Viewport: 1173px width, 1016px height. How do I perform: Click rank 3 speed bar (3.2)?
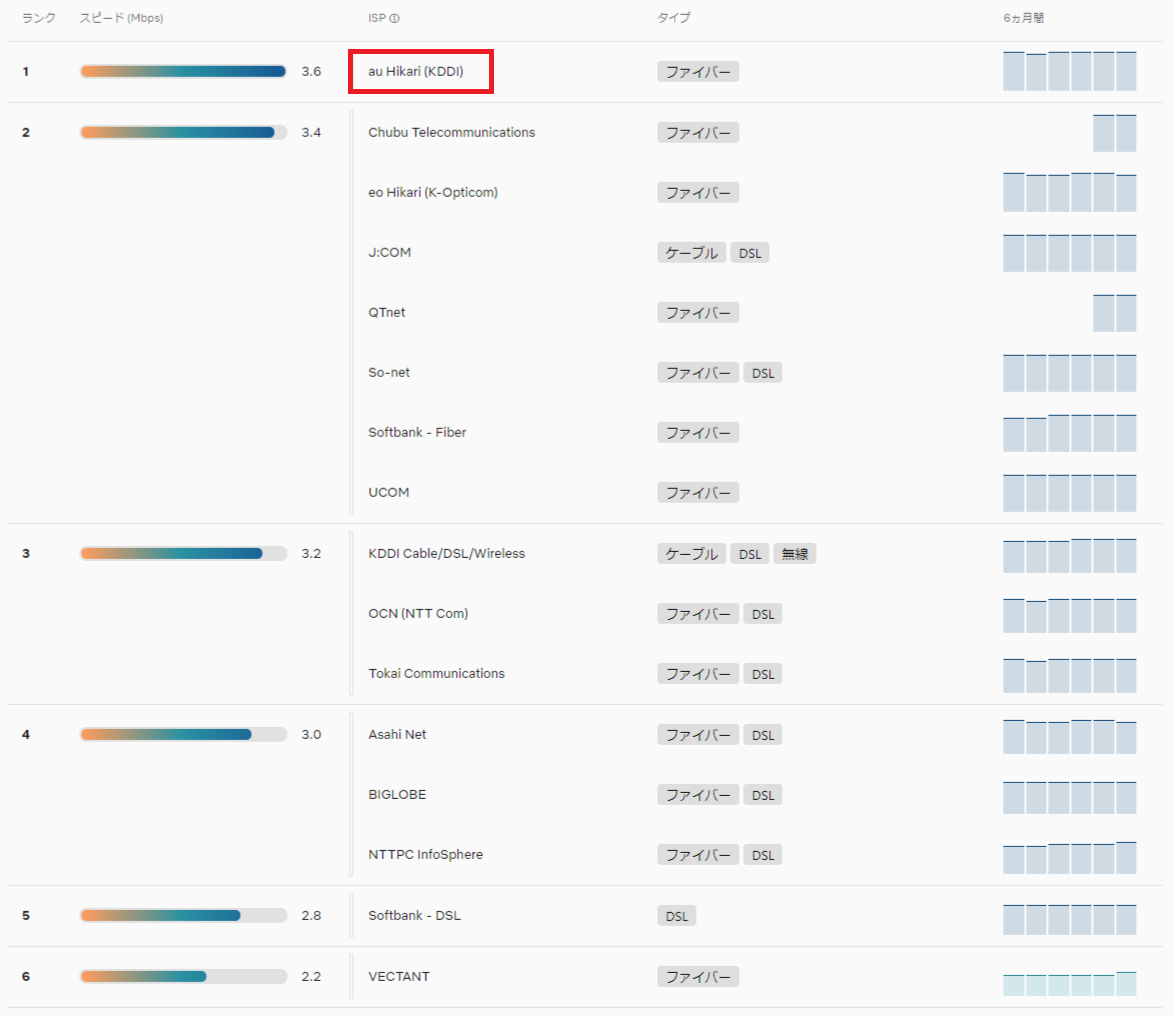pyautogui.click(x=183, y=553)
